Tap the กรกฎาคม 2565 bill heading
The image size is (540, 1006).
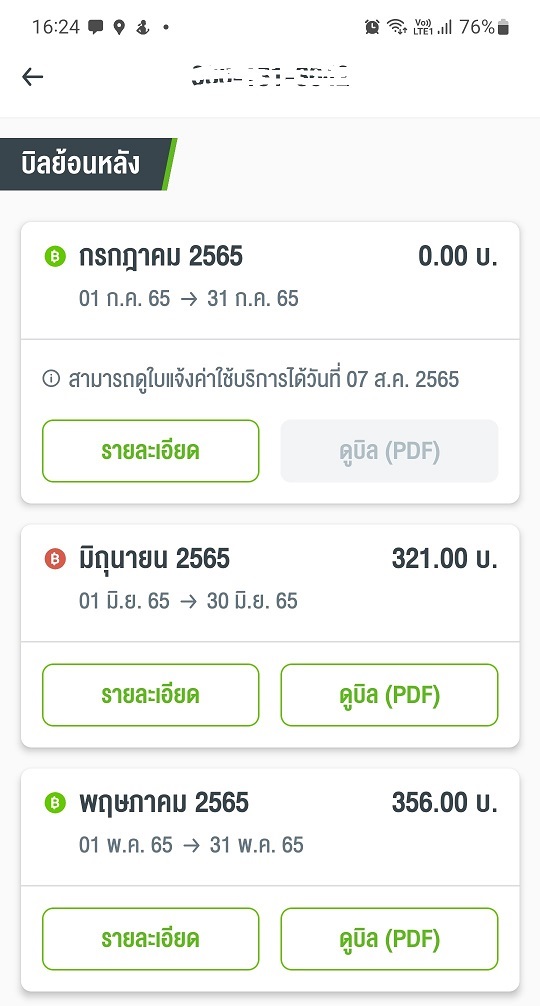point(161,257)
